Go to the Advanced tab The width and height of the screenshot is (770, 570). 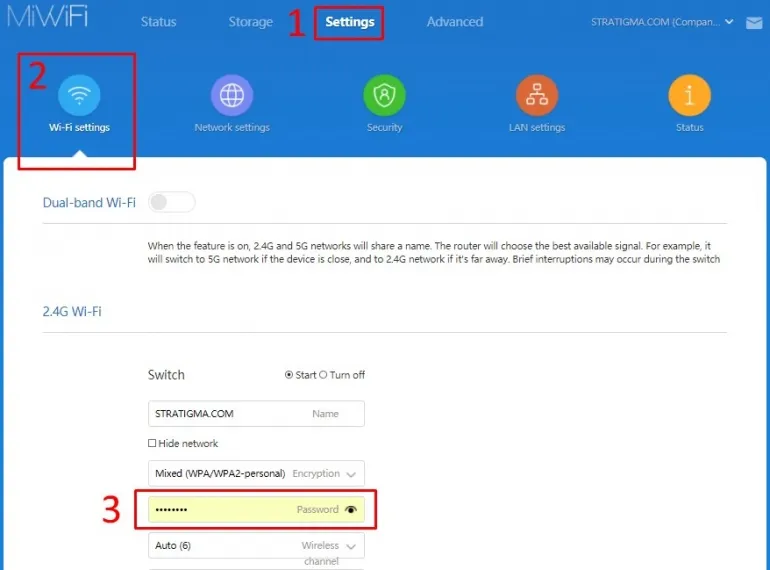coord(454,22)
